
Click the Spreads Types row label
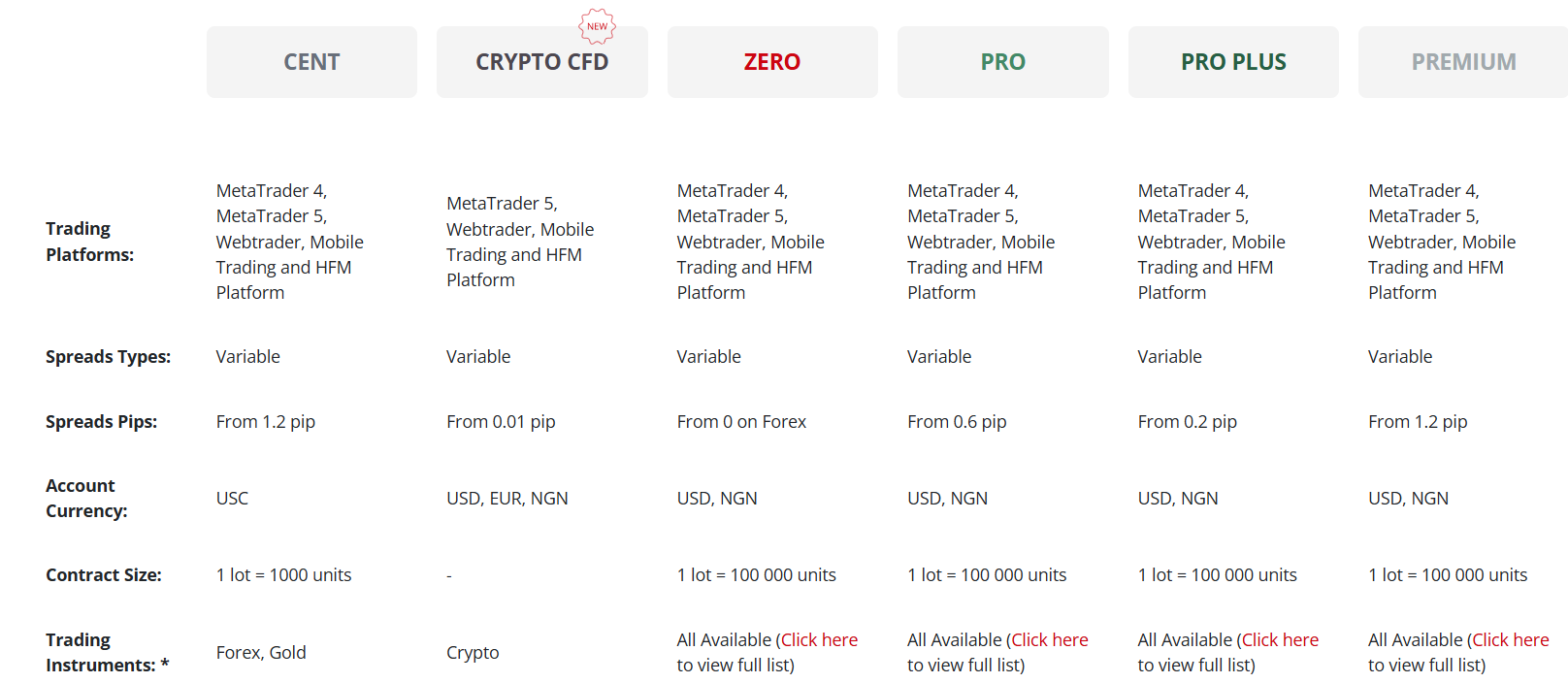(x=108, y=357)
